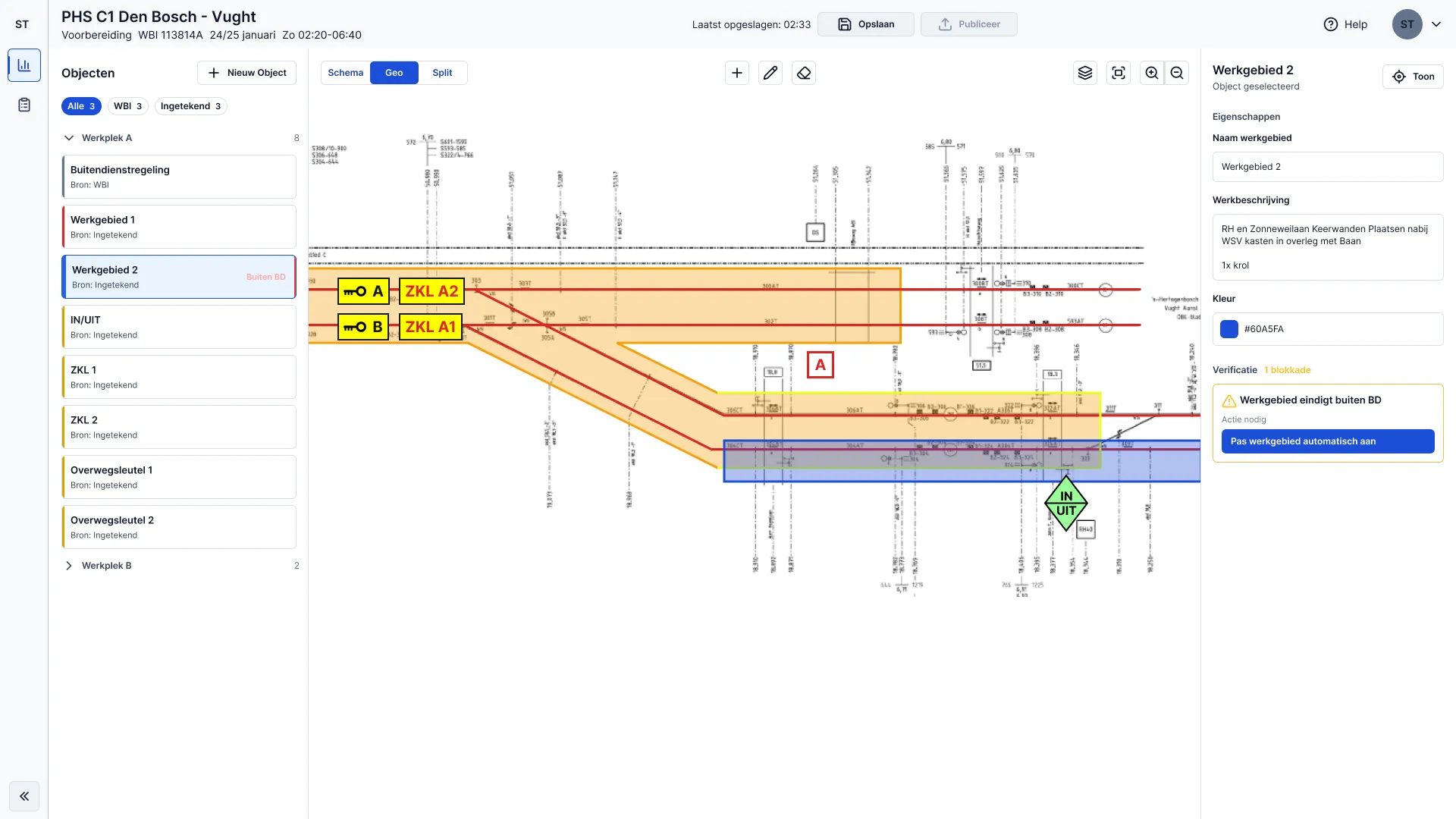
Task: Open the layers panel icon
Action: (1085, 73)
